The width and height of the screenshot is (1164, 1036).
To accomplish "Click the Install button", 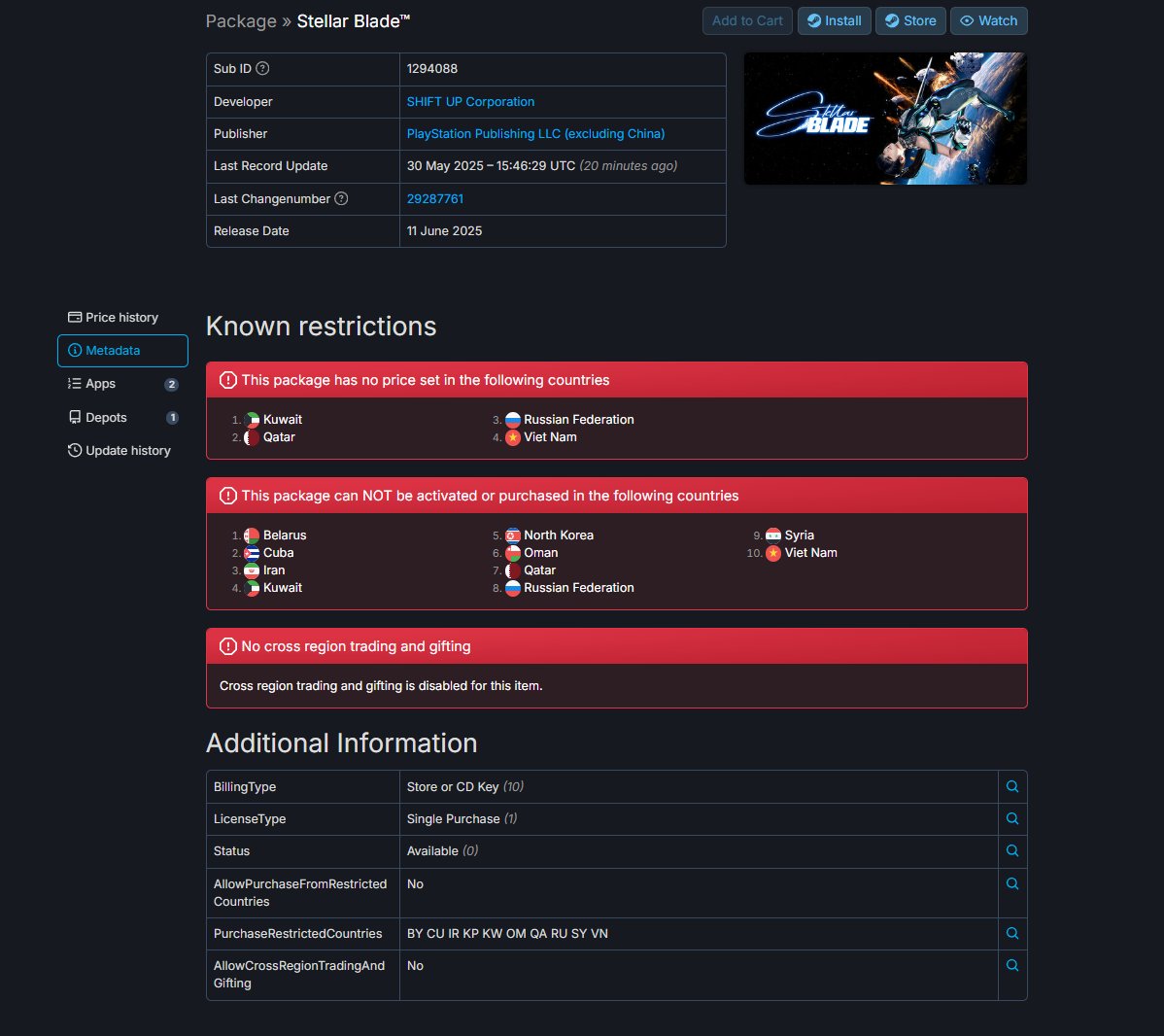I will (835, 20).
